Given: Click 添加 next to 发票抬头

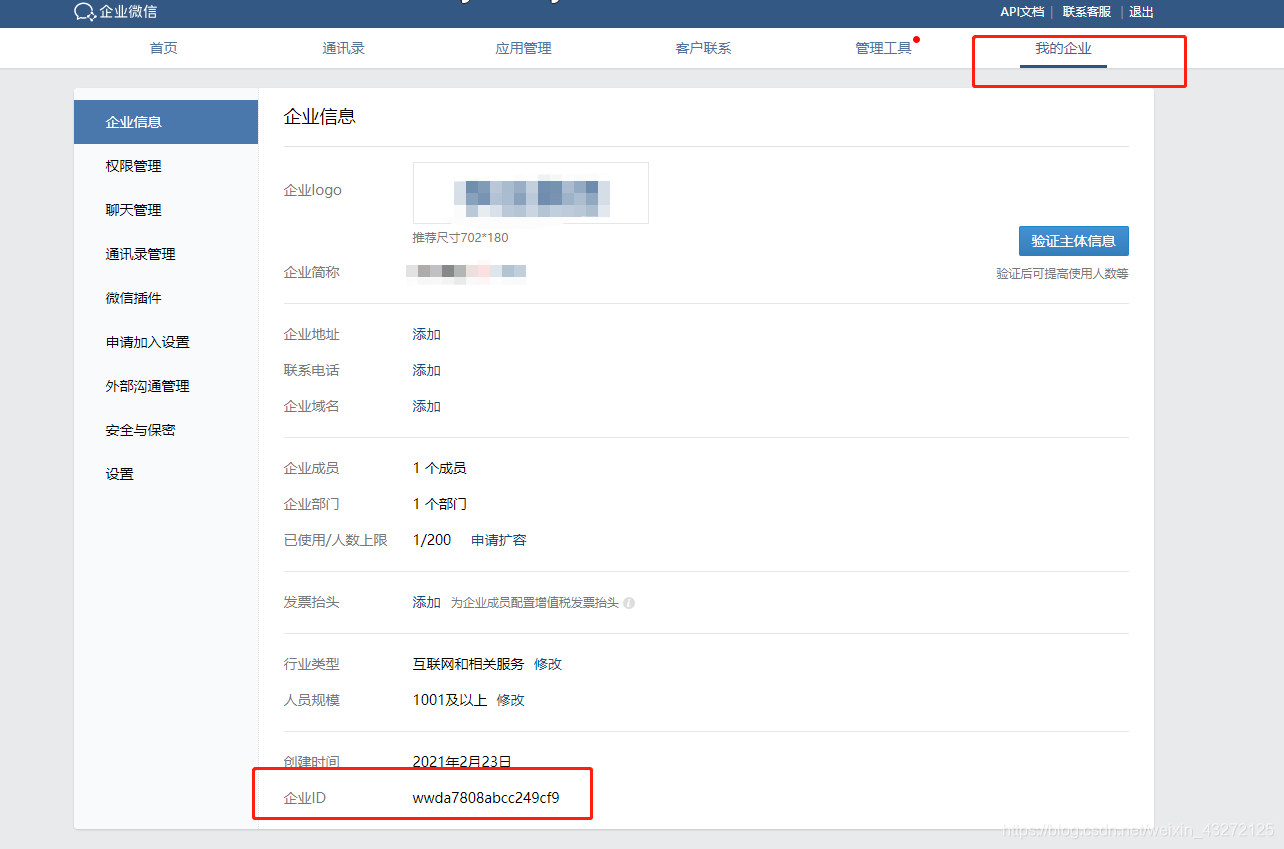Looking at the screenshot, I should pos(427,602).
